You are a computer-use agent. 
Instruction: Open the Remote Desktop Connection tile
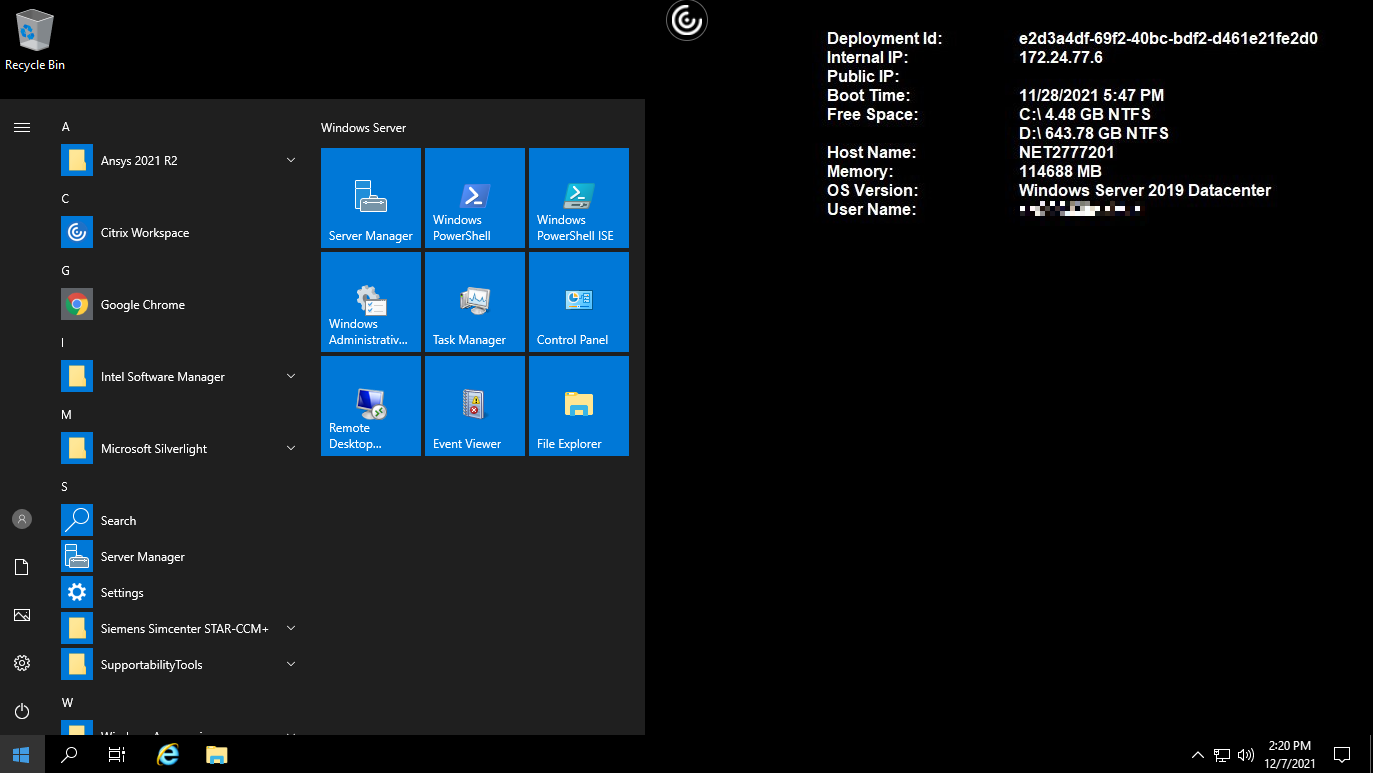click(371, 406)
